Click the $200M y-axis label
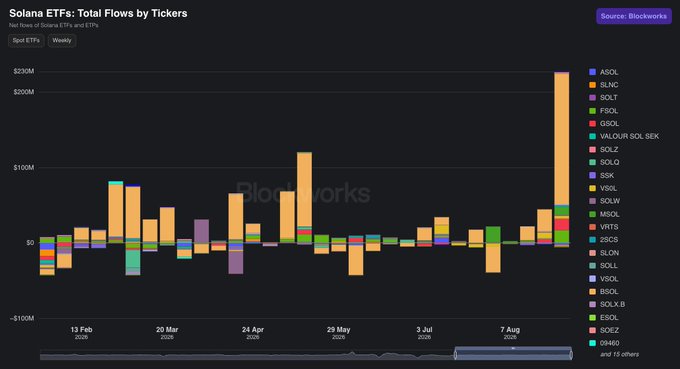 (23, 92)
